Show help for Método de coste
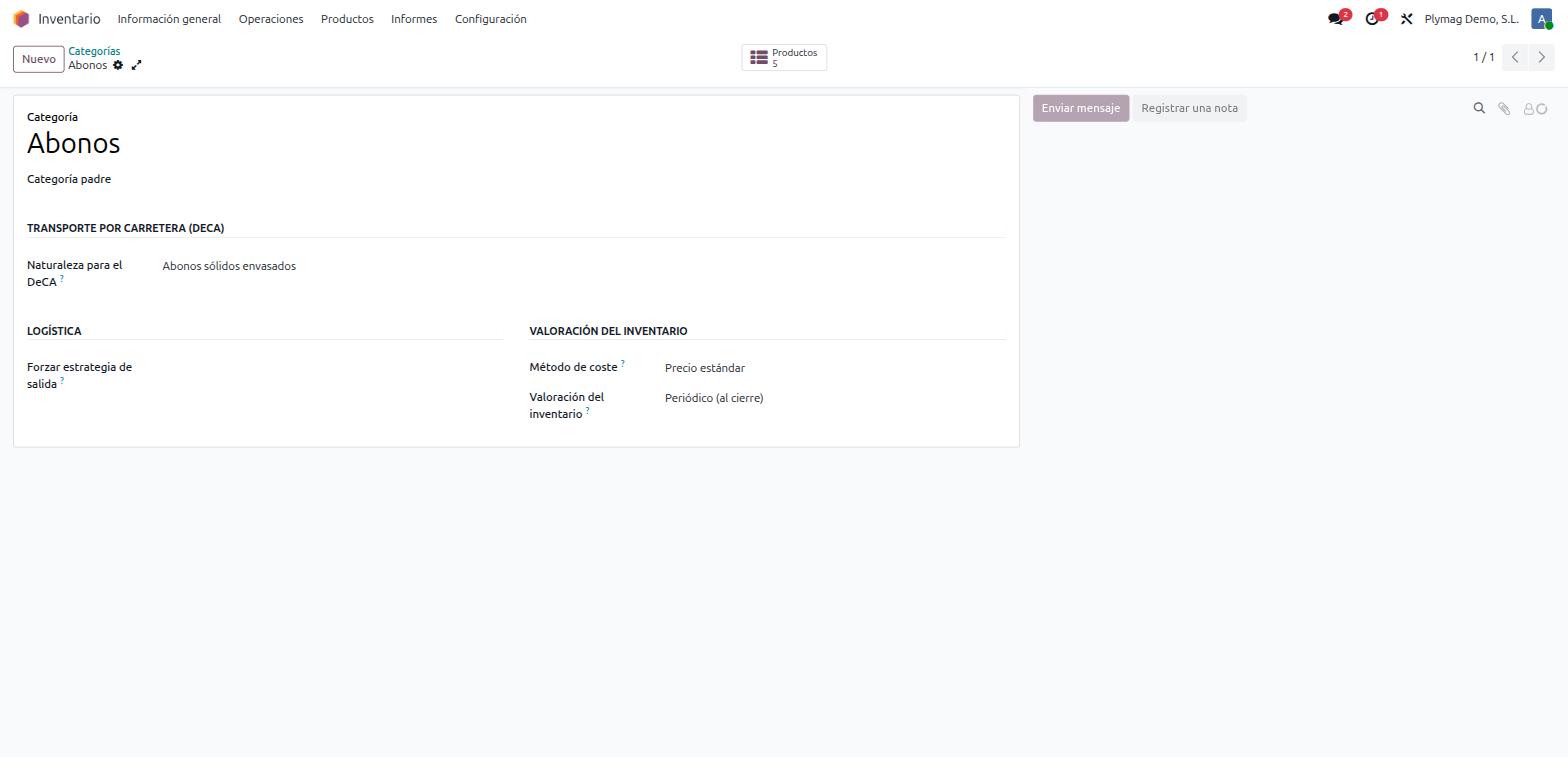This screenshot has height=757, width=1568. coord(623,364)
